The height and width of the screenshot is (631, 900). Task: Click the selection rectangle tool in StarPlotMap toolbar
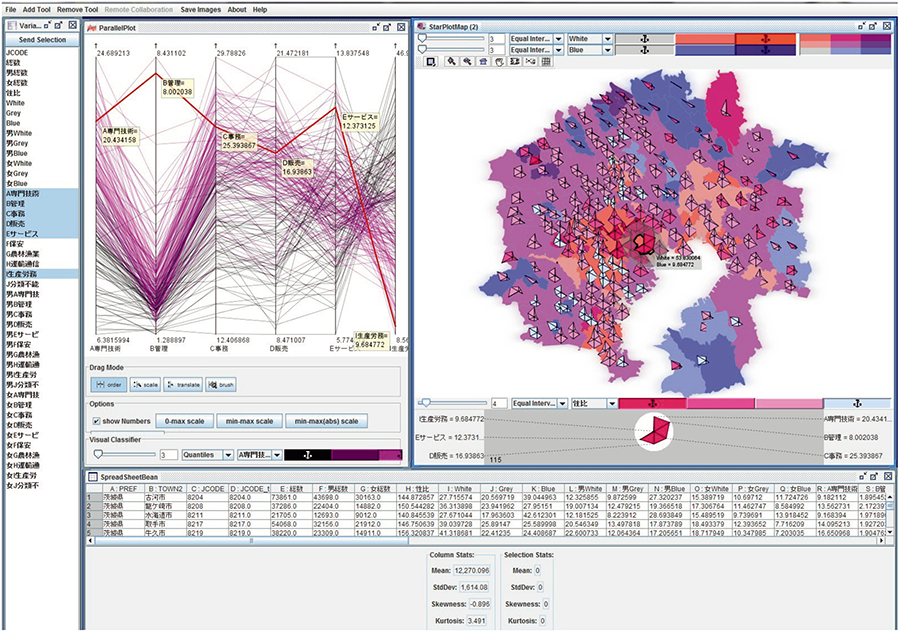(x=431, y=62)
